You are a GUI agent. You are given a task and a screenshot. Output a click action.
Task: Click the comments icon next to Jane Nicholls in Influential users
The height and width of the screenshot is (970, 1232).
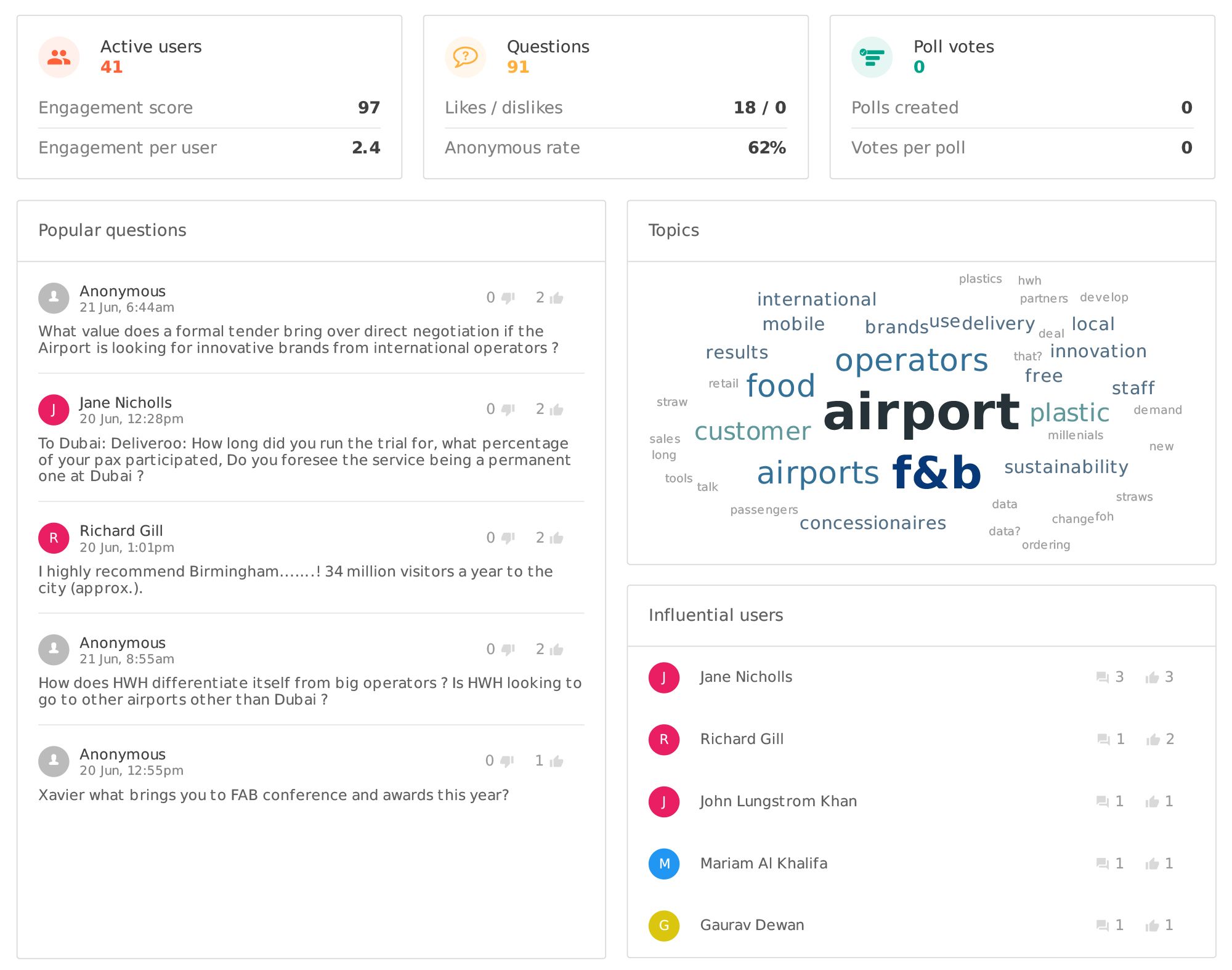click(1103, 677)
